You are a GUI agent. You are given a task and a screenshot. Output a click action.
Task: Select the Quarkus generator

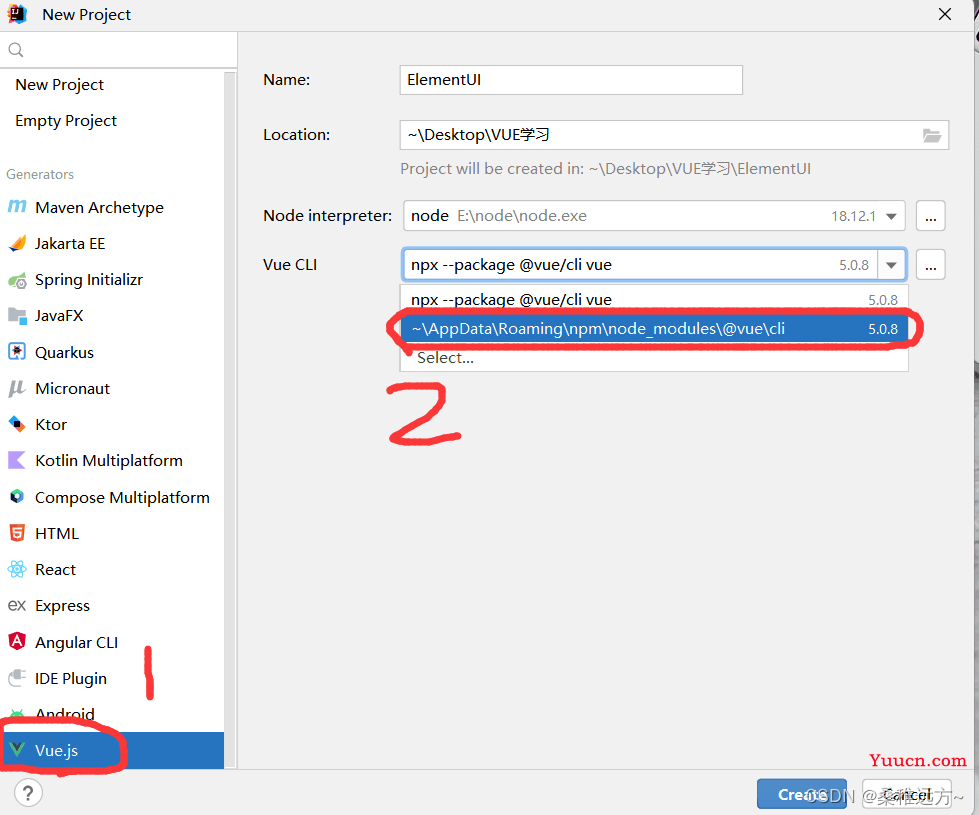[x=112, y=352]
